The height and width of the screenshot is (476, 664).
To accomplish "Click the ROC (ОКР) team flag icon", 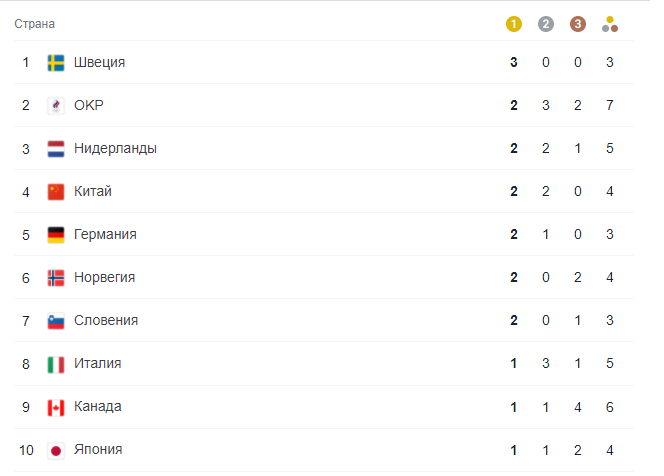I will [56, 106].
